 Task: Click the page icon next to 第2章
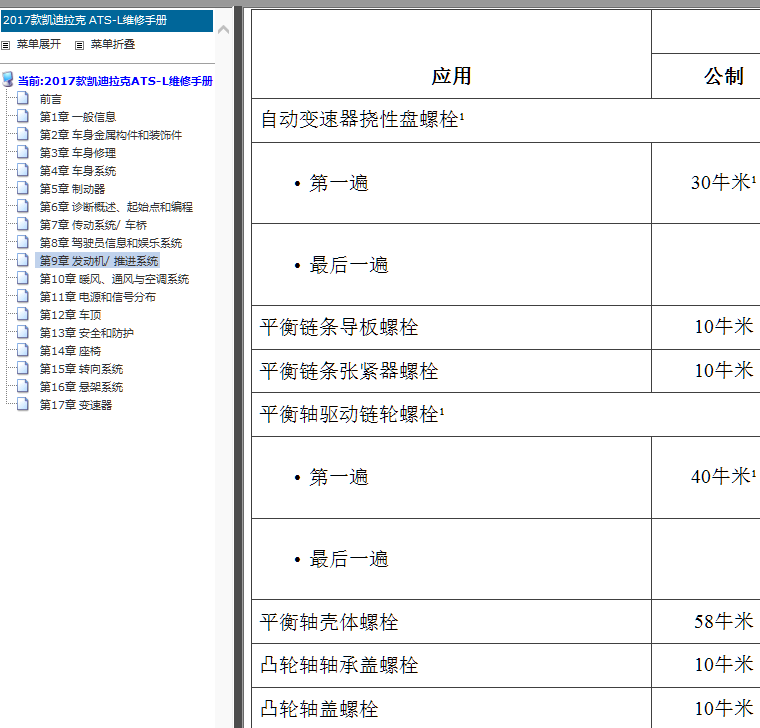tap(23, 134)
